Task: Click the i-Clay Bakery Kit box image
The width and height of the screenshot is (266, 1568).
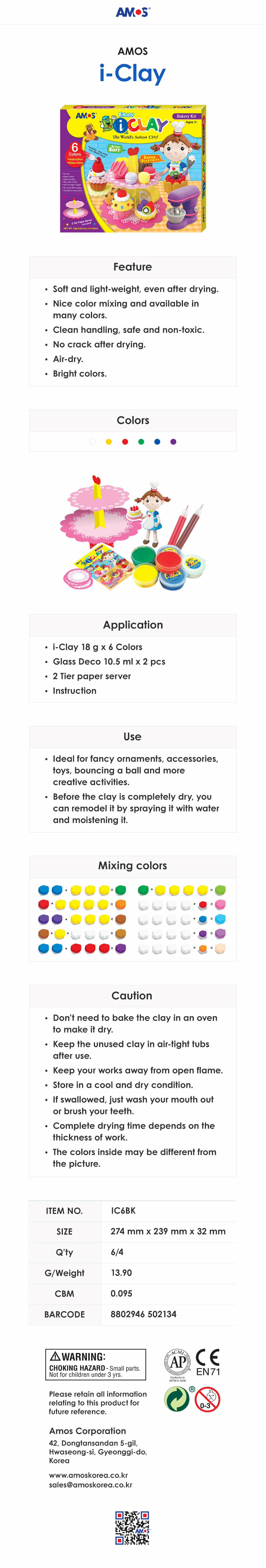Action: click(x=132, y=169)
